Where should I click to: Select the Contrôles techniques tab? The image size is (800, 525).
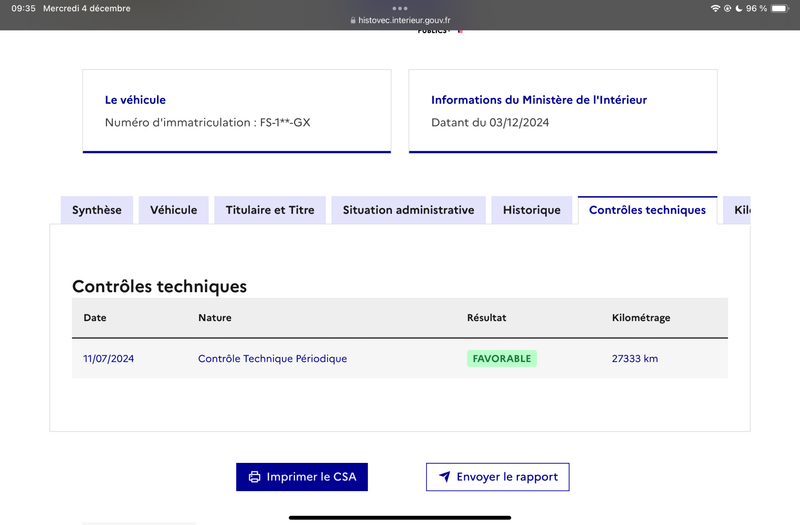click(x=647, y=210)
